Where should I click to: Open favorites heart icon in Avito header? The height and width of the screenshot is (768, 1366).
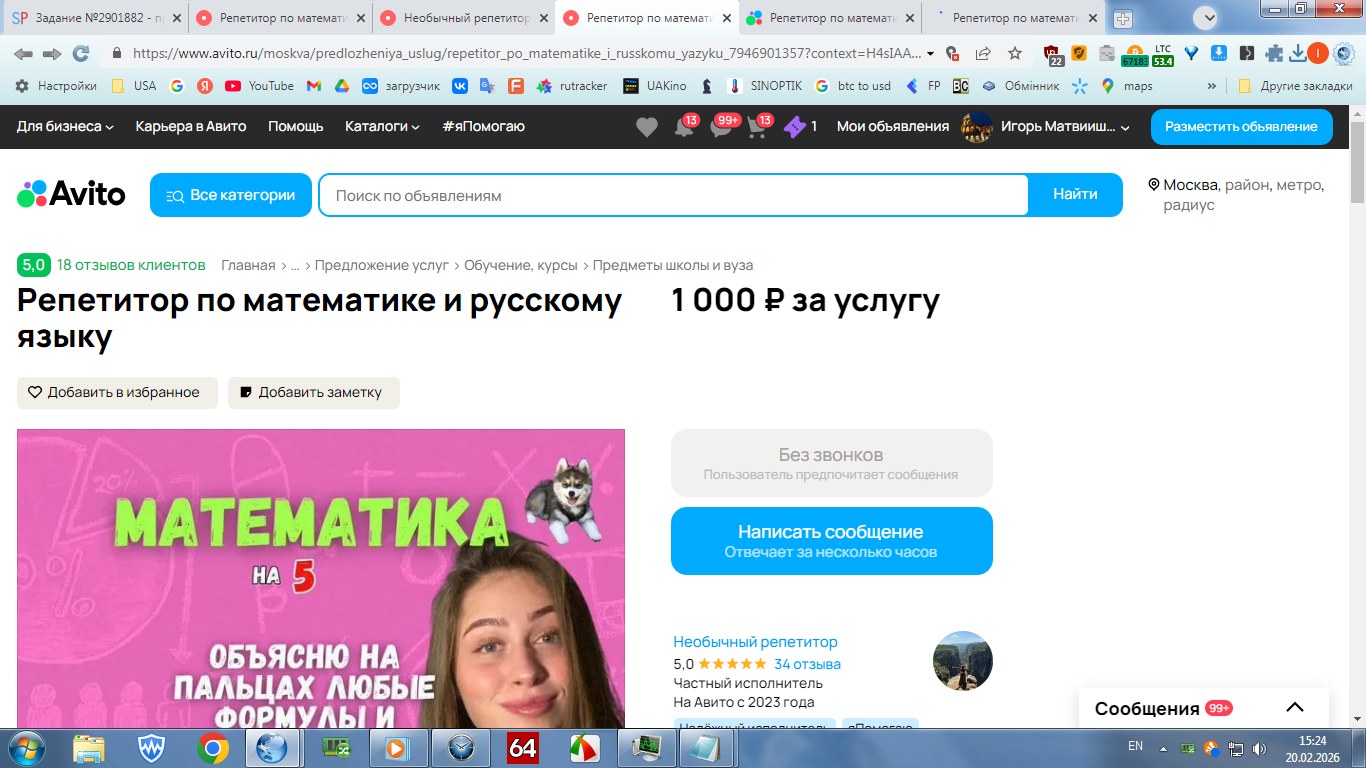(x=647, y=127)
